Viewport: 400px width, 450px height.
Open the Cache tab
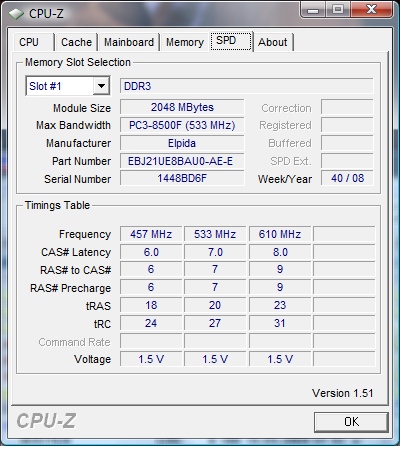pyautogui.click(x=76, y=42)
